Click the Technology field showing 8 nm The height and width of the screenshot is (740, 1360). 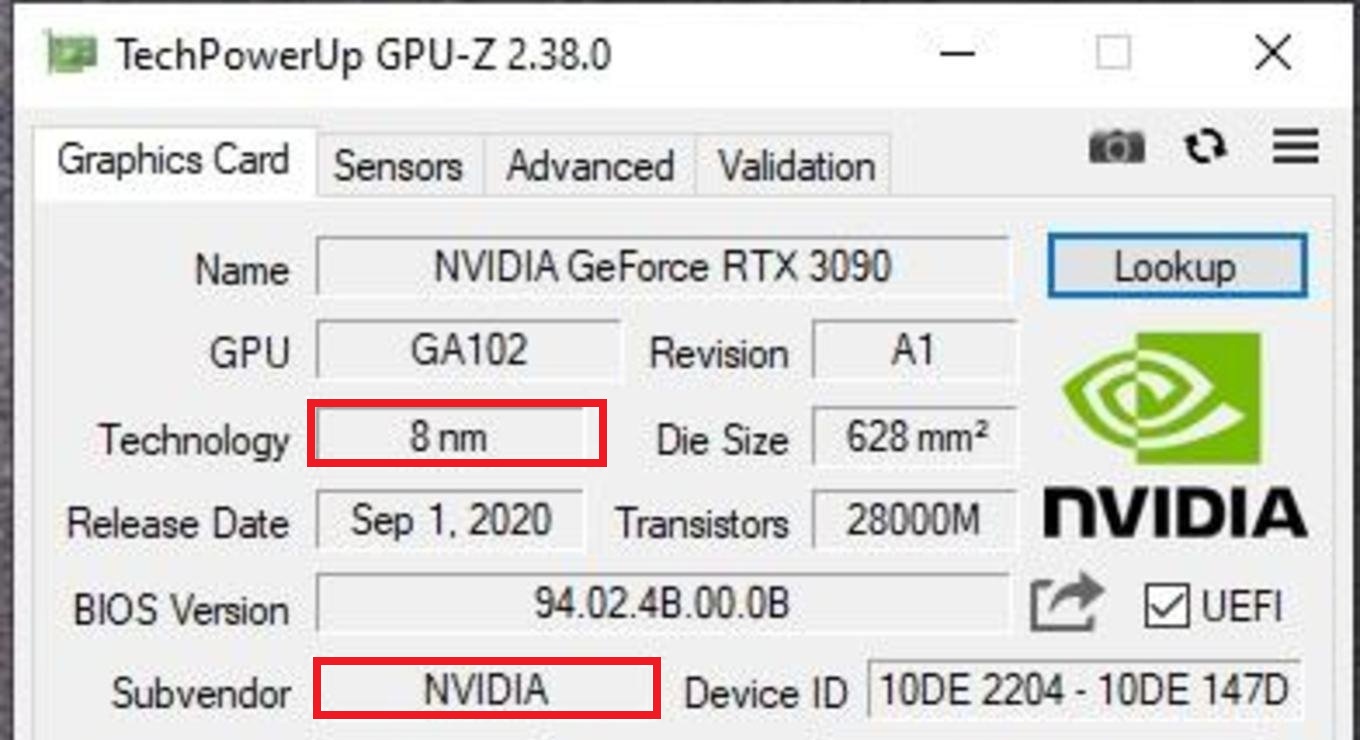[x=449, y=436]
